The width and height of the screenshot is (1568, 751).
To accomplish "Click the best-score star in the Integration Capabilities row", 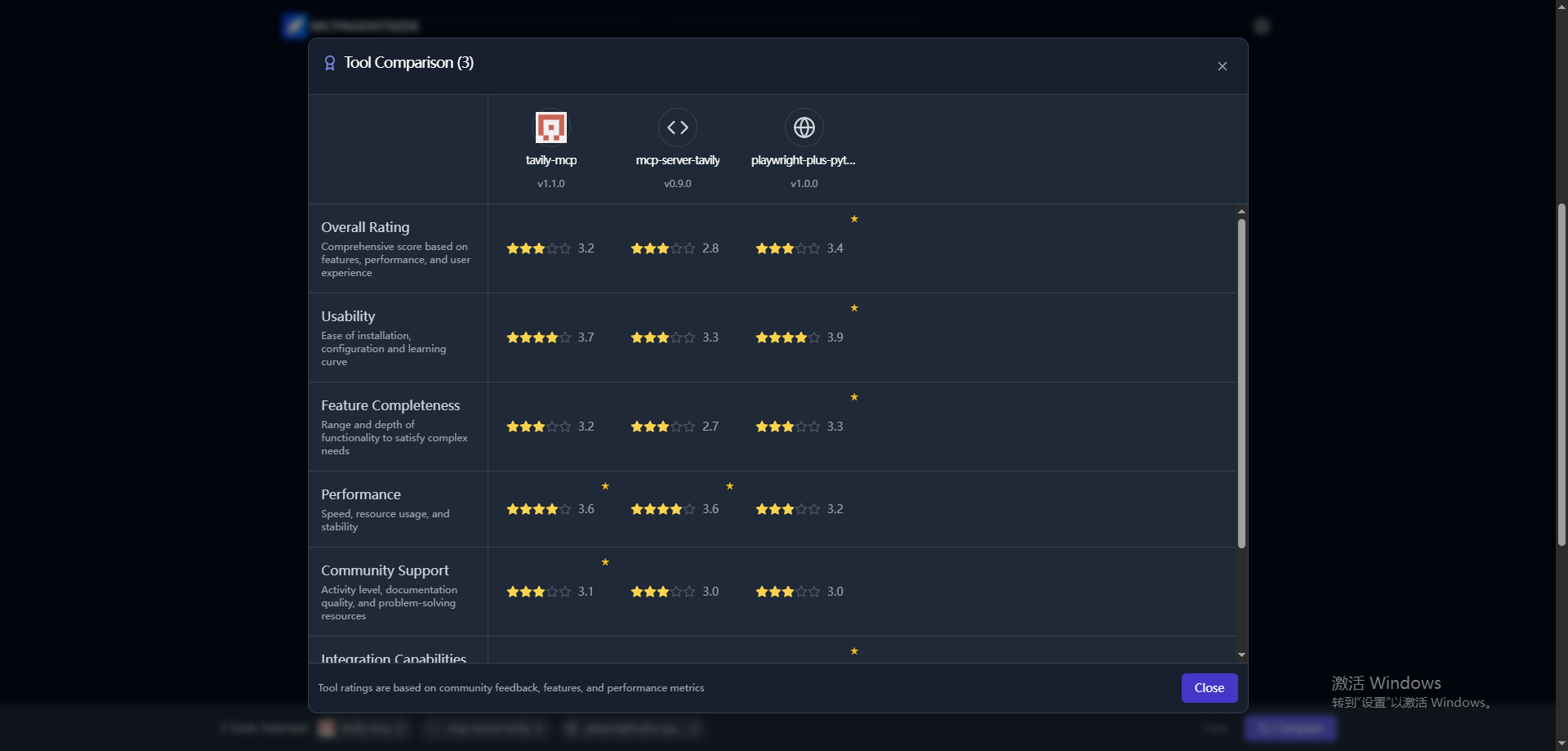I will click(x=854, y=651).
